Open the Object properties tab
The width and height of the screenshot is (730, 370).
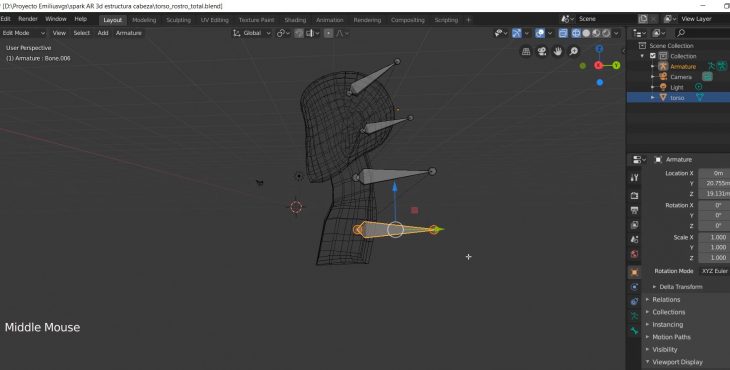[634, 272]
